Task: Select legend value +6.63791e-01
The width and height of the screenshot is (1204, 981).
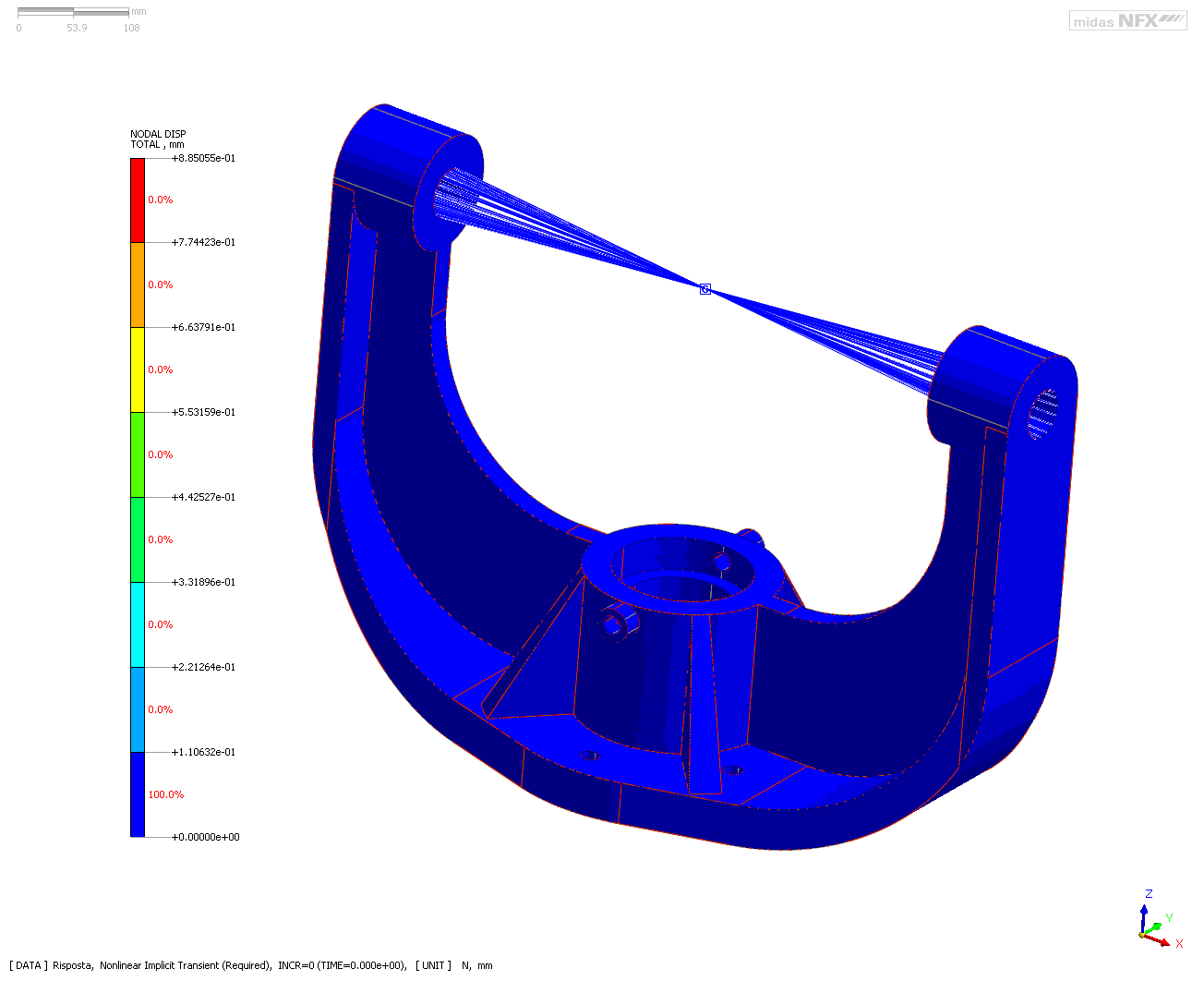Action: click(x=203, y=327)
